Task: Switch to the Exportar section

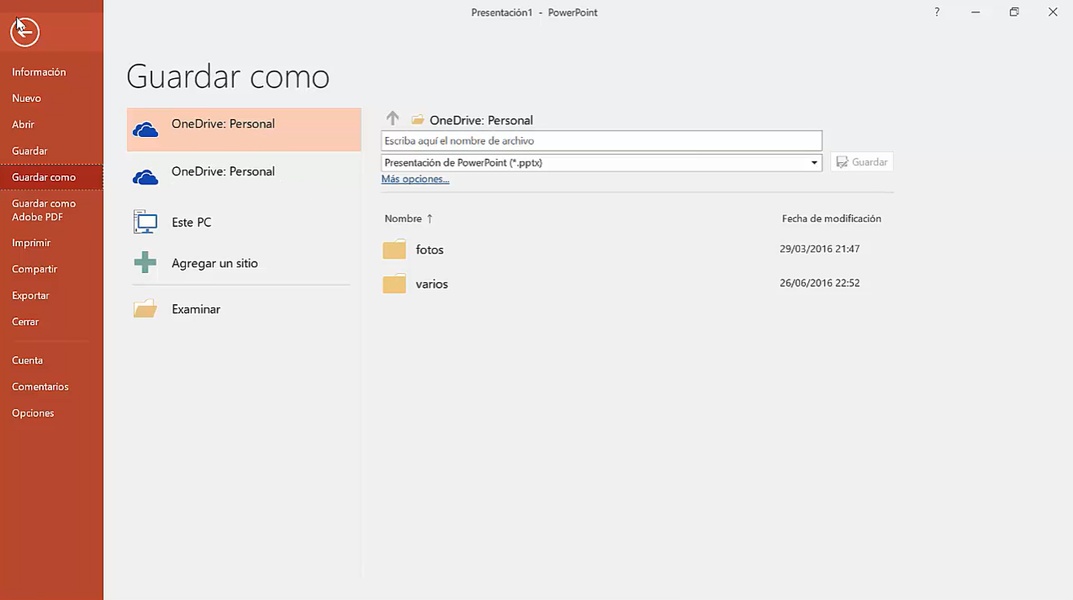Action: tap(30, 295)
